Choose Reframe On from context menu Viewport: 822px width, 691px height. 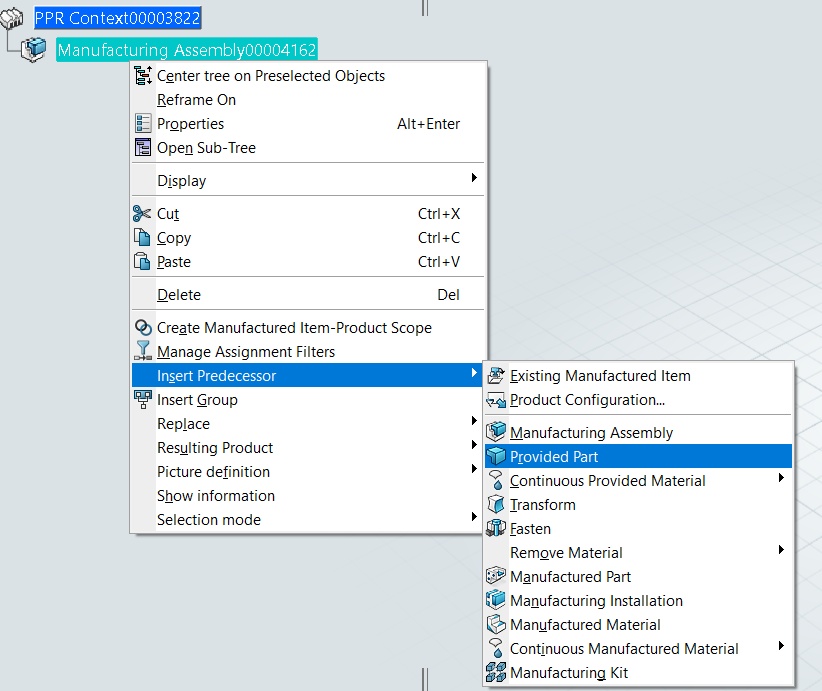[x=307, y=100]
